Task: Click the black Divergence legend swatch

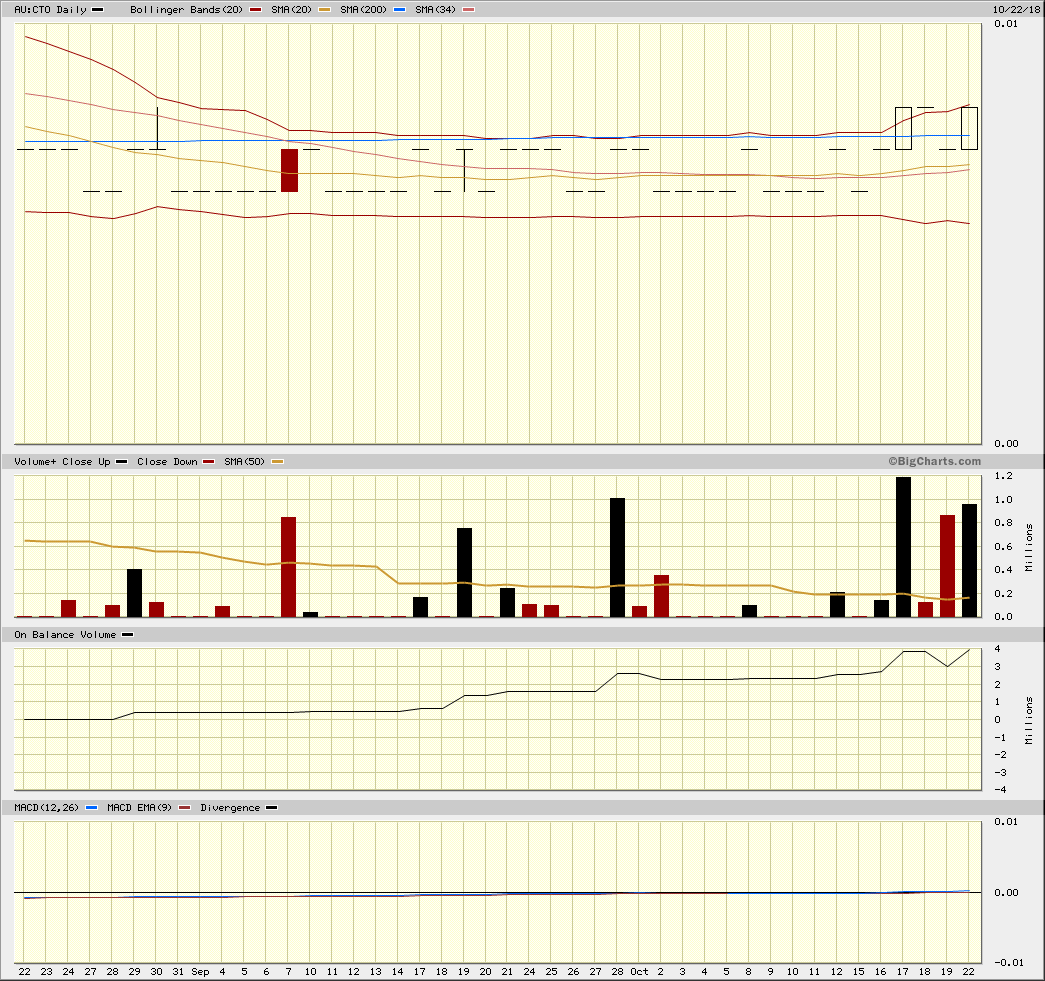Action: (271, 808)
